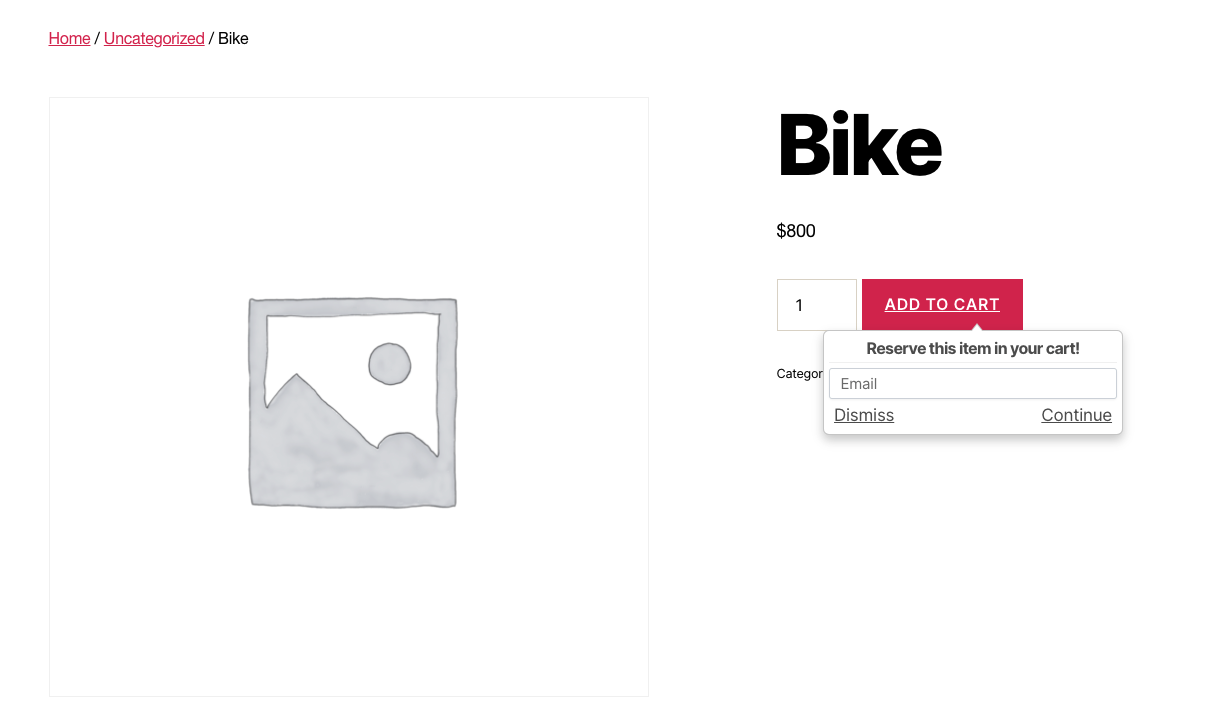
Task: Dismiss the reserve item popup
Action: (864, 415)
